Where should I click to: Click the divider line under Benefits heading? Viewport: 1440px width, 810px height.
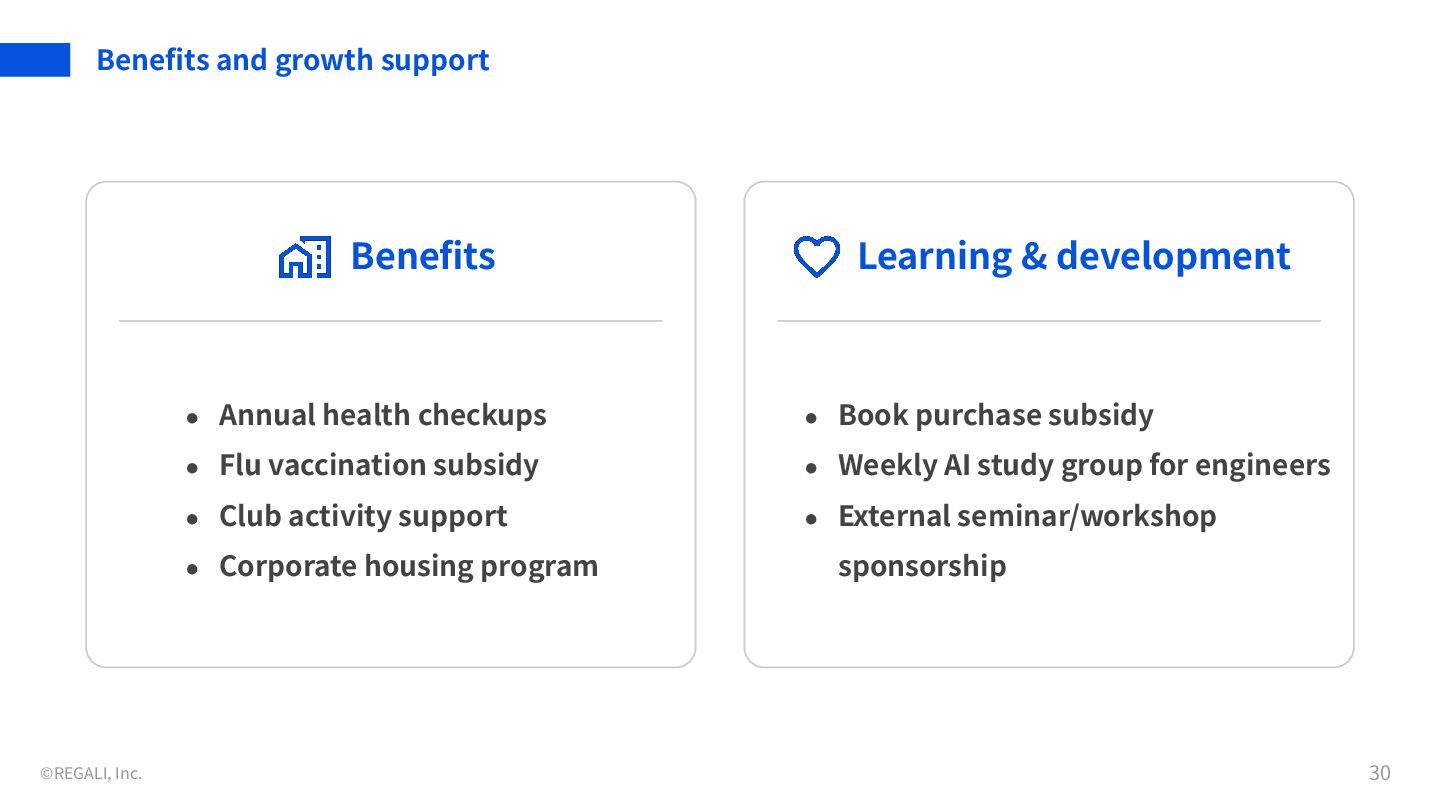[x=390, y=321]
